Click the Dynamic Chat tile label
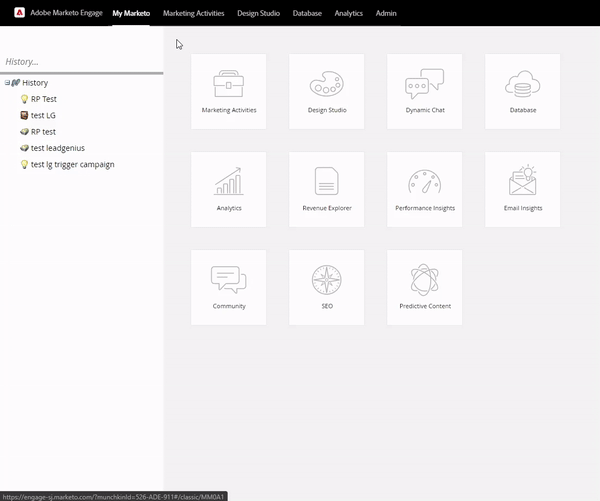This screenshot has width=600, height=501. (425, 110)
